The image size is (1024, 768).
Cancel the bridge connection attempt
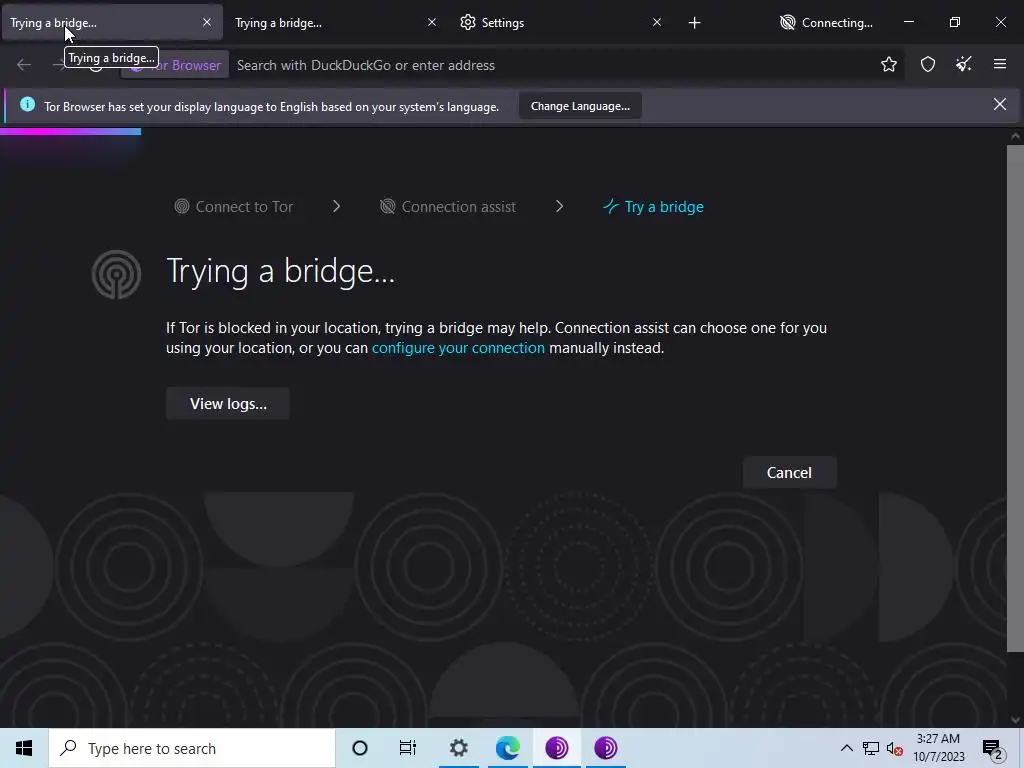click(789, 473)
